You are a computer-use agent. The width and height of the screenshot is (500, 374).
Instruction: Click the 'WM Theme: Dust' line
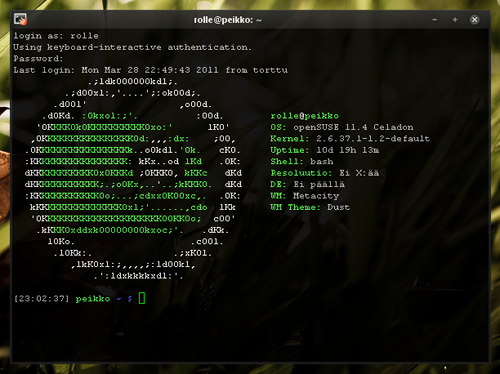pyautogui.click(x=310, y=207)
